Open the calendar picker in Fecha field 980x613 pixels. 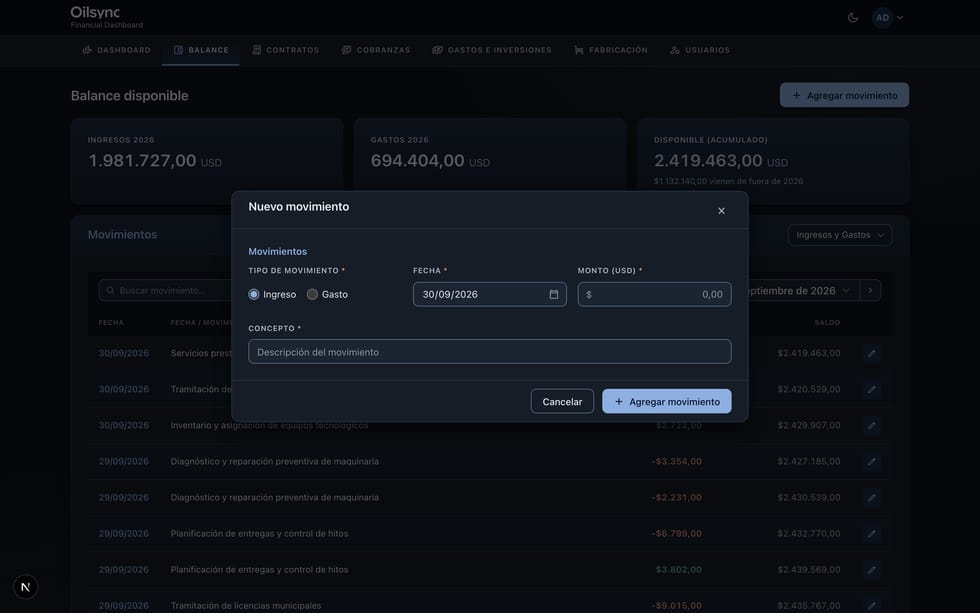click(x=554, y=294)
